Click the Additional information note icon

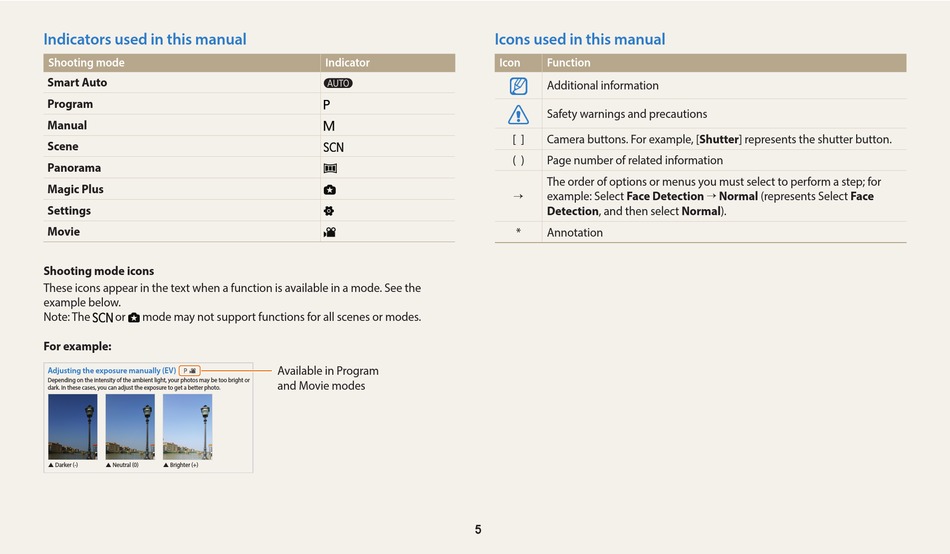(x=518, y=86)
